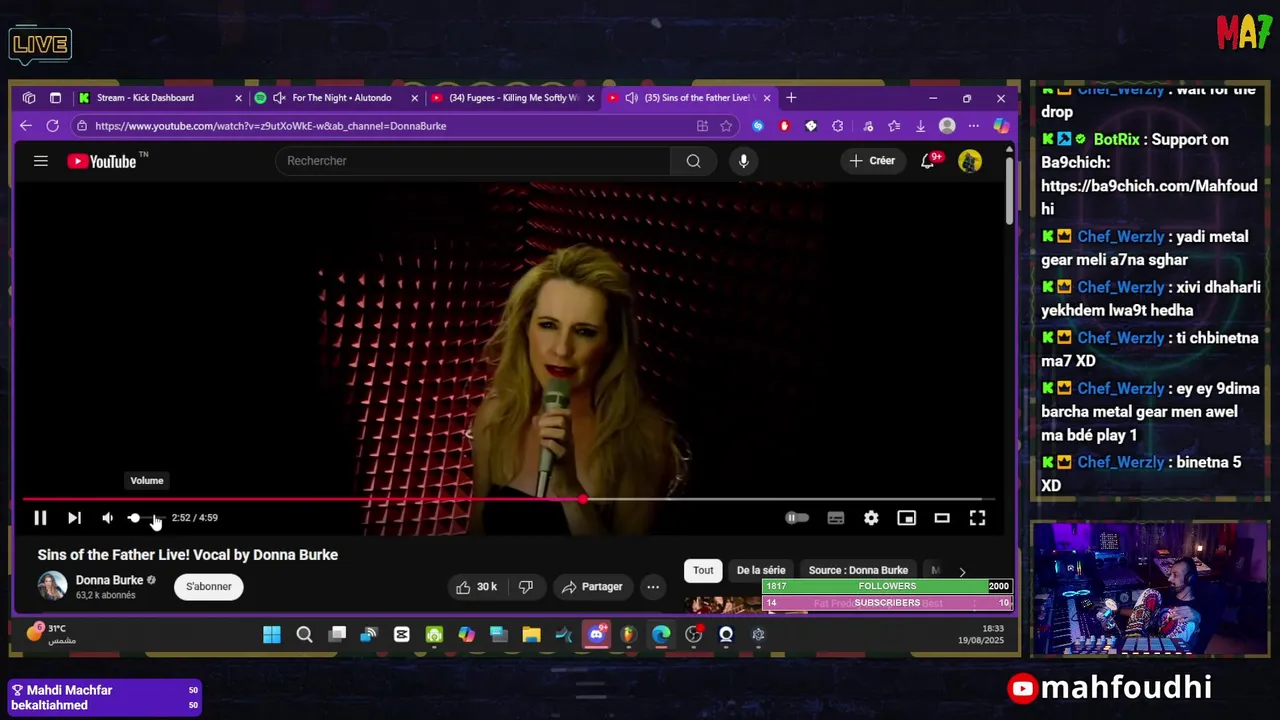The height and width of the screenshot is (720, 1280).
Task: Reload the YouTube page
Action: pos(52,126)
